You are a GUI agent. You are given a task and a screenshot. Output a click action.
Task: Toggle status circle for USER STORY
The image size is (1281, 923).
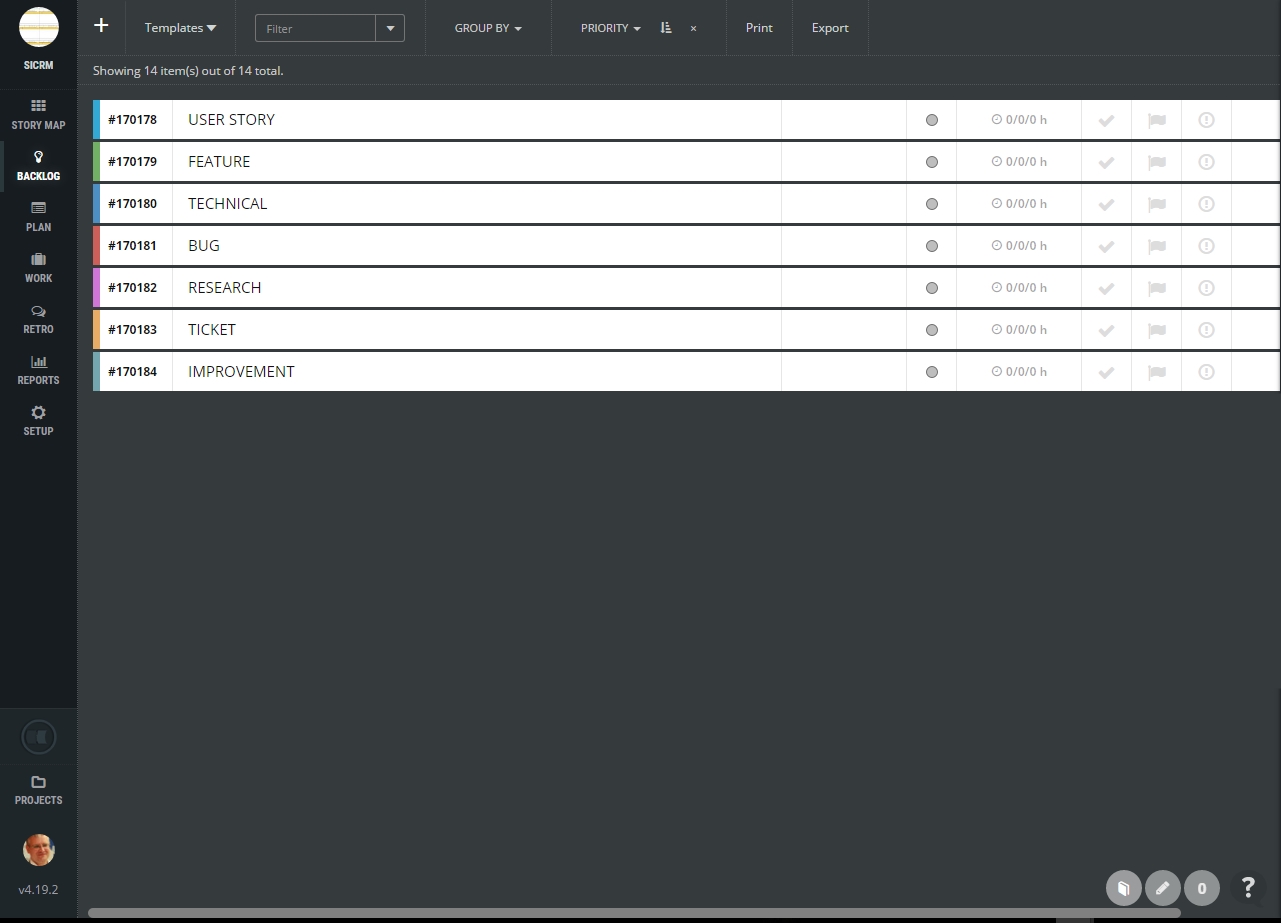932,120
